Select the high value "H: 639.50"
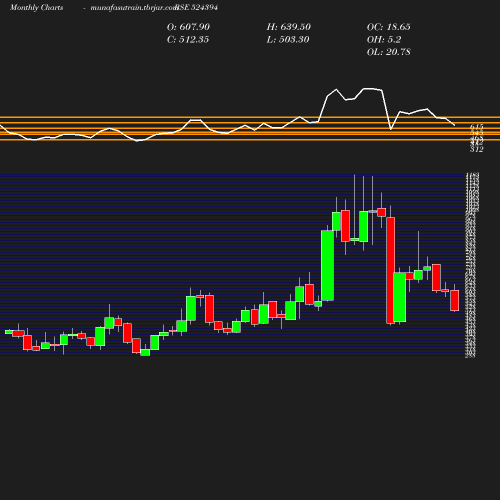The width and height of the screenshot is (500, 500). pos(289,27)
